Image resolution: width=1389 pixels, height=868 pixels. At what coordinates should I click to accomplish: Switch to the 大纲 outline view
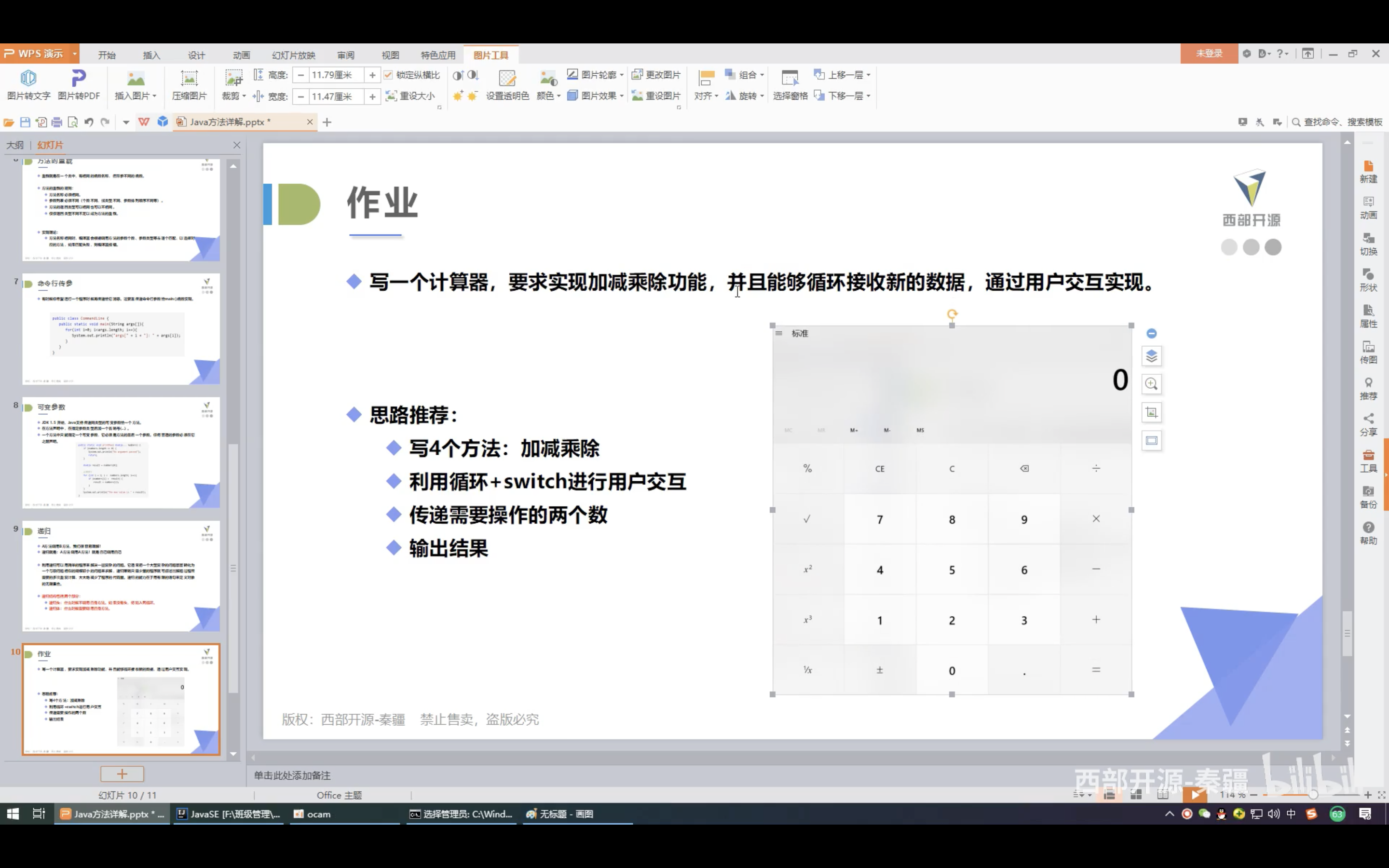point(15,145)
